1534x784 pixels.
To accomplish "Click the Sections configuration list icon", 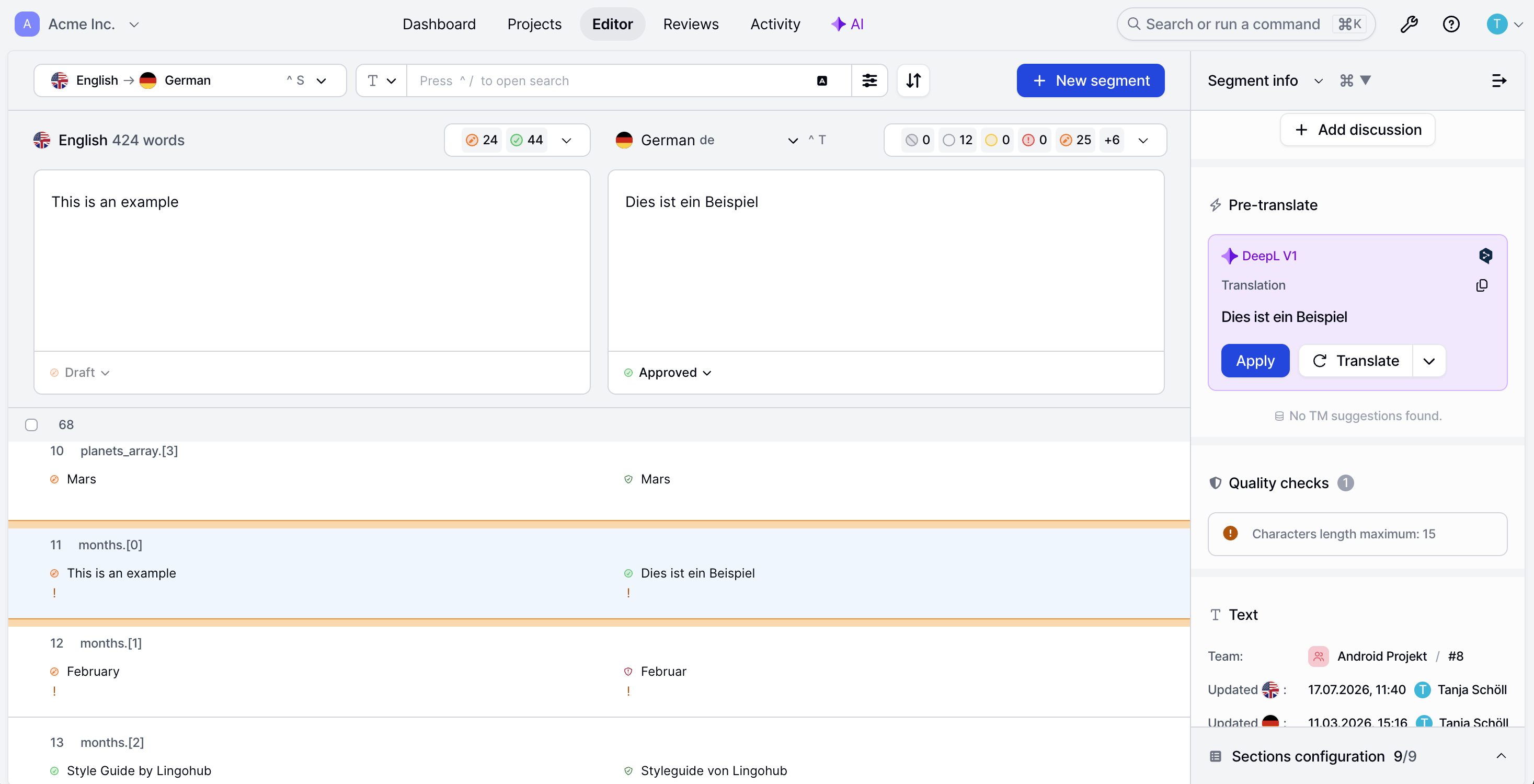I will click(x=1216, y=756).
